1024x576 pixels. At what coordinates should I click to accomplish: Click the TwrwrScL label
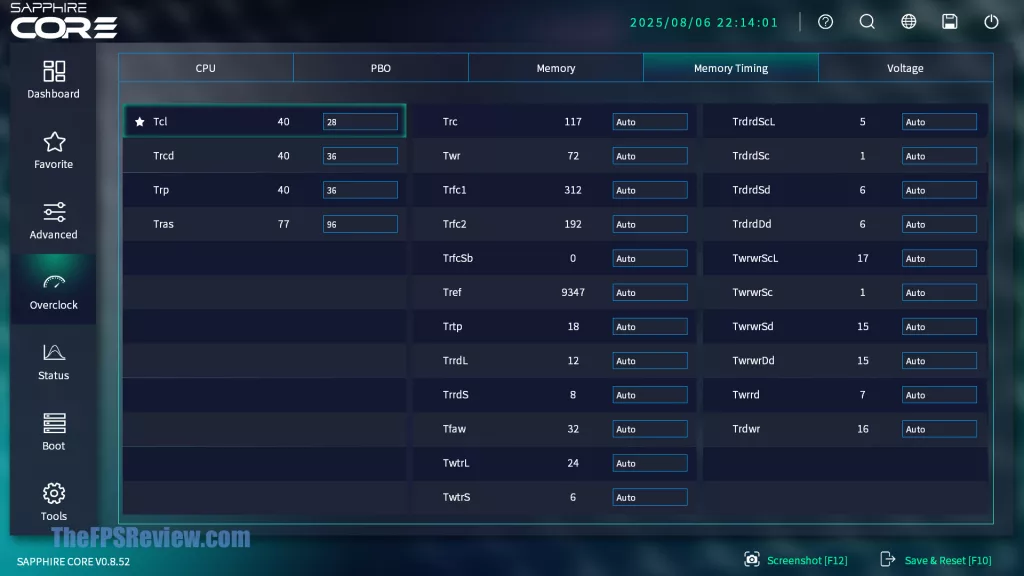pos(755,258)
